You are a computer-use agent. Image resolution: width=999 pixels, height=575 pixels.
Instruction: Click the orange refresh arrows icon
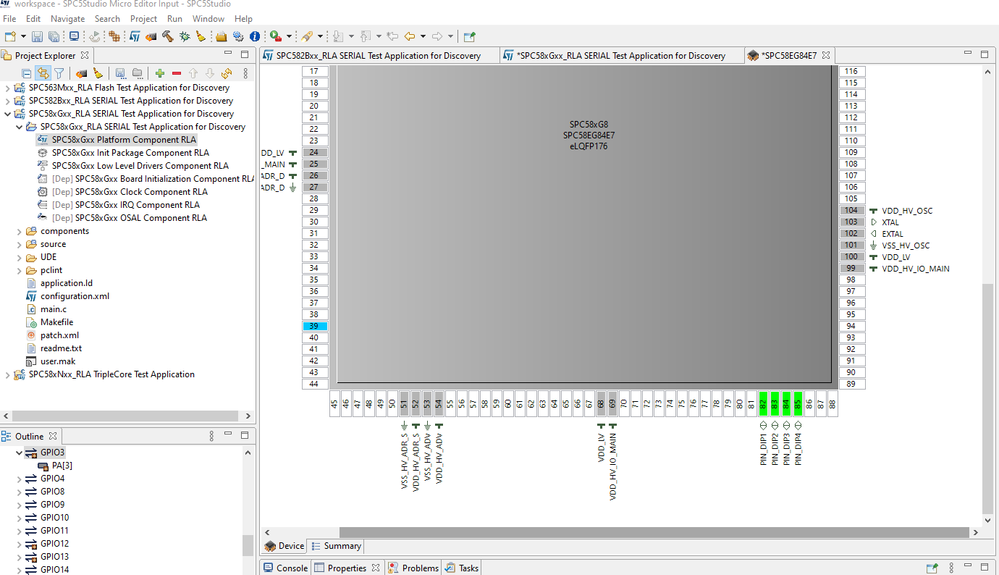click(226, 73)
